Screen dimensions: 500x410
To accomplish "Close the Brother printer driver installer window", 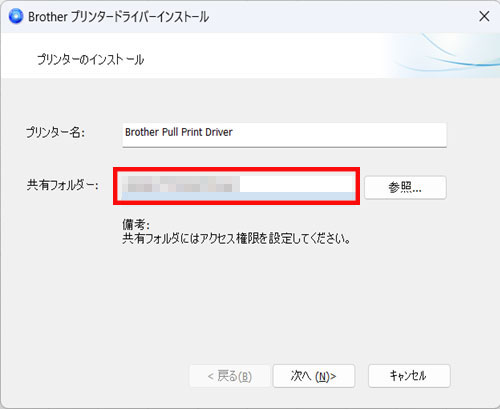I will (x=484, y=16).
